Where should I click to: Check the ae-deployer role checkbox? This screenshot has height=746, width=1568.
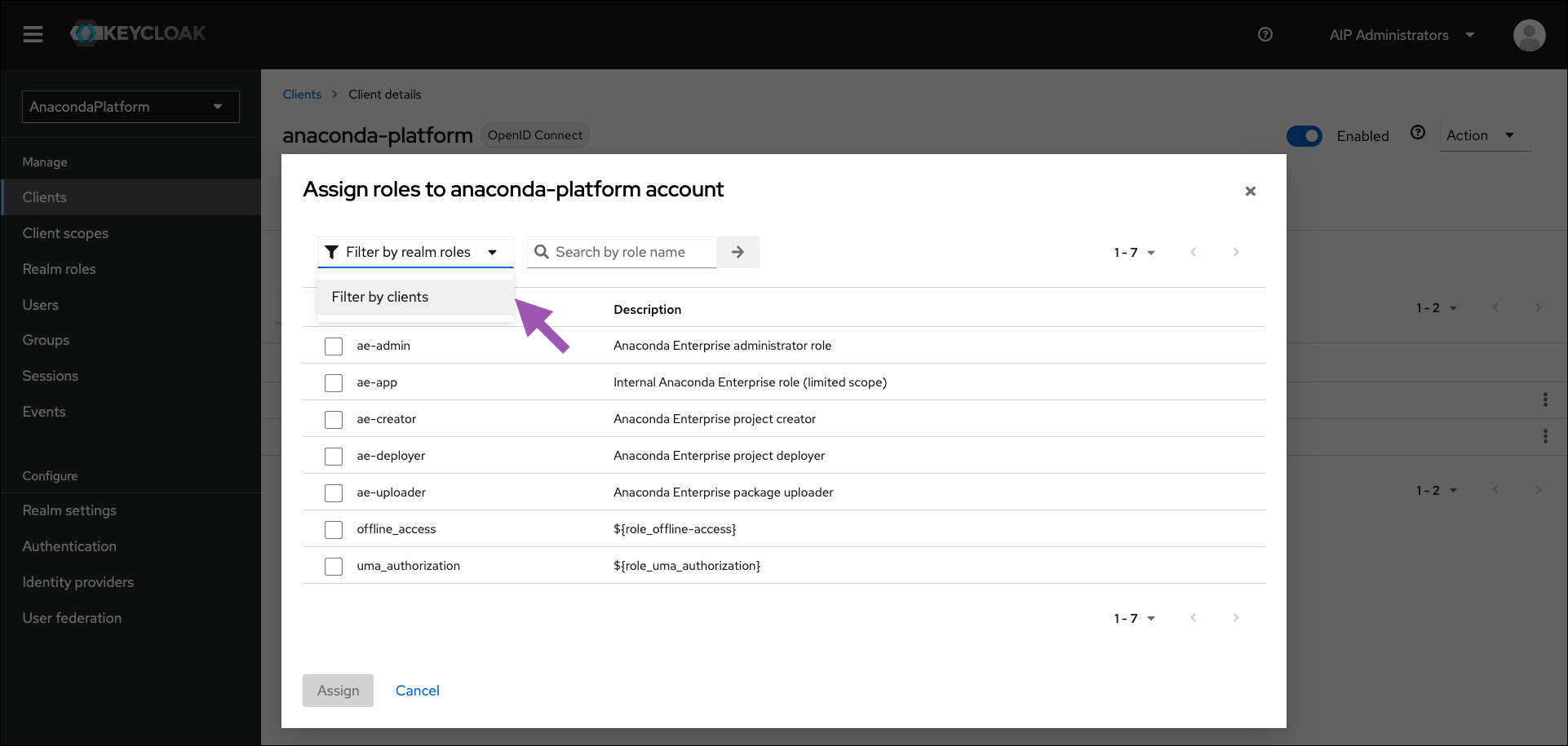tap(334, 457)
